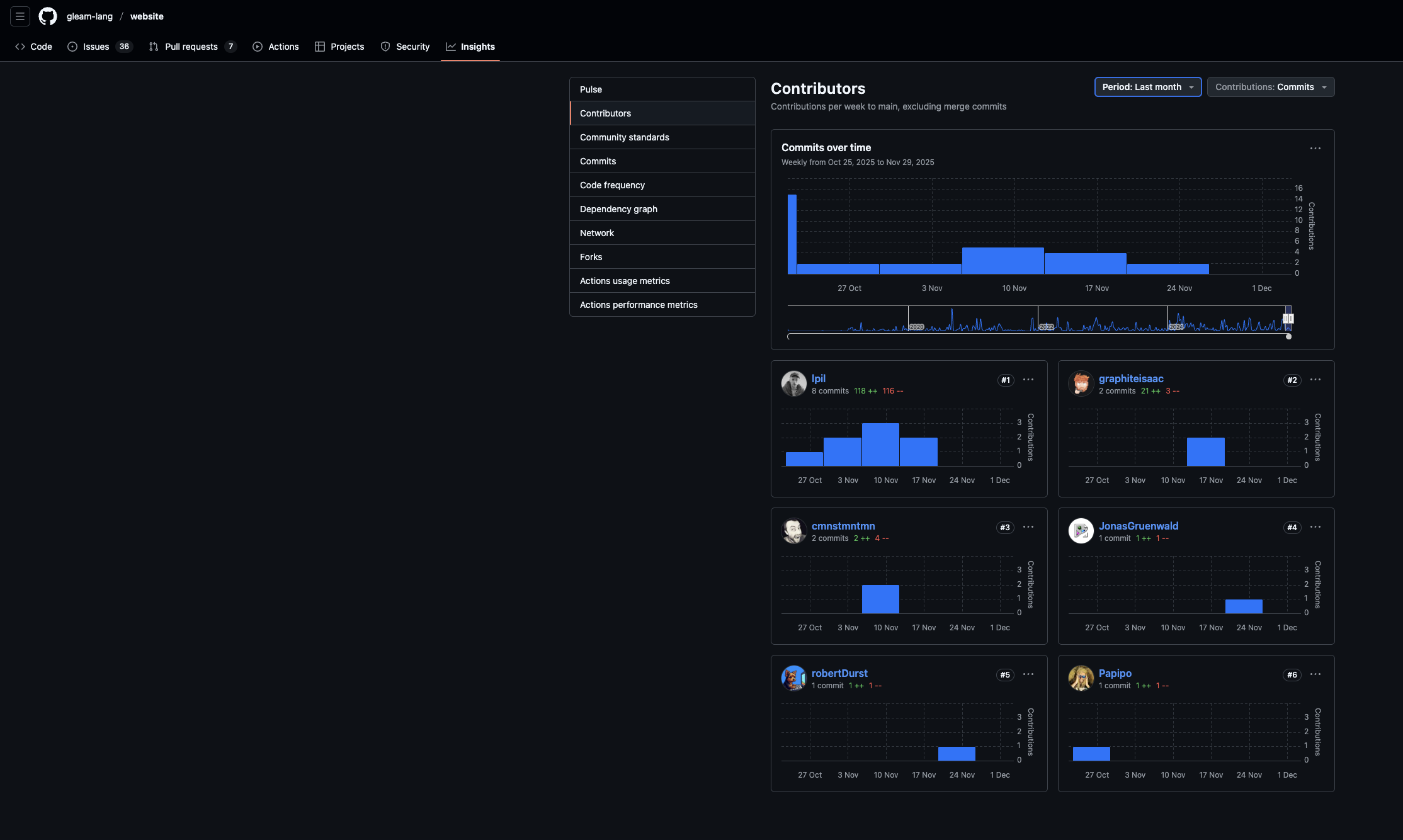1403x840 pixels.
Task: Open lpil's profile link
Action: [x=818, y=378]
